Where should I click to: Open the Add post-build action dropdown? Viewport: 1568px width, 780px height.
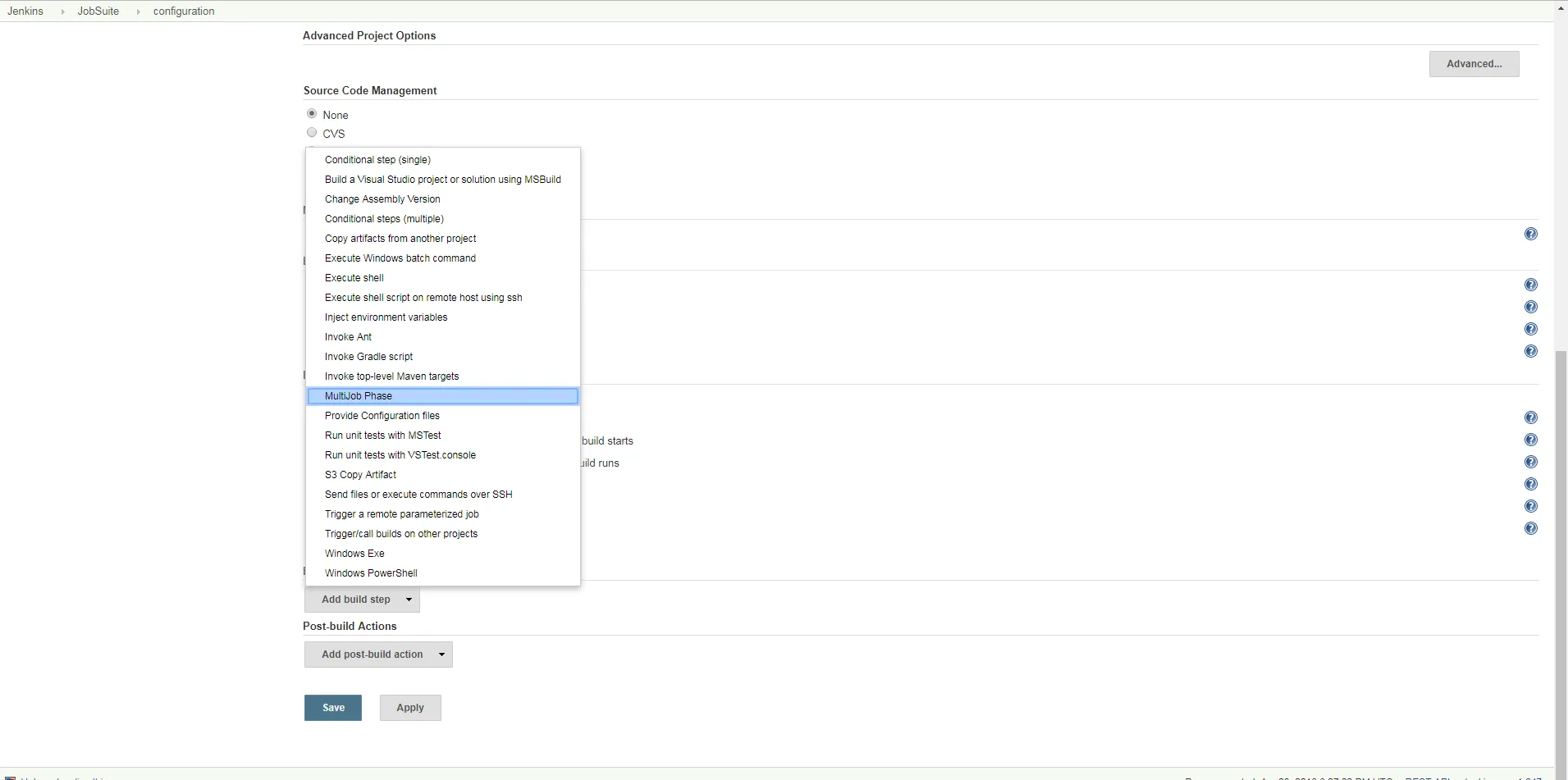[378, 655]
